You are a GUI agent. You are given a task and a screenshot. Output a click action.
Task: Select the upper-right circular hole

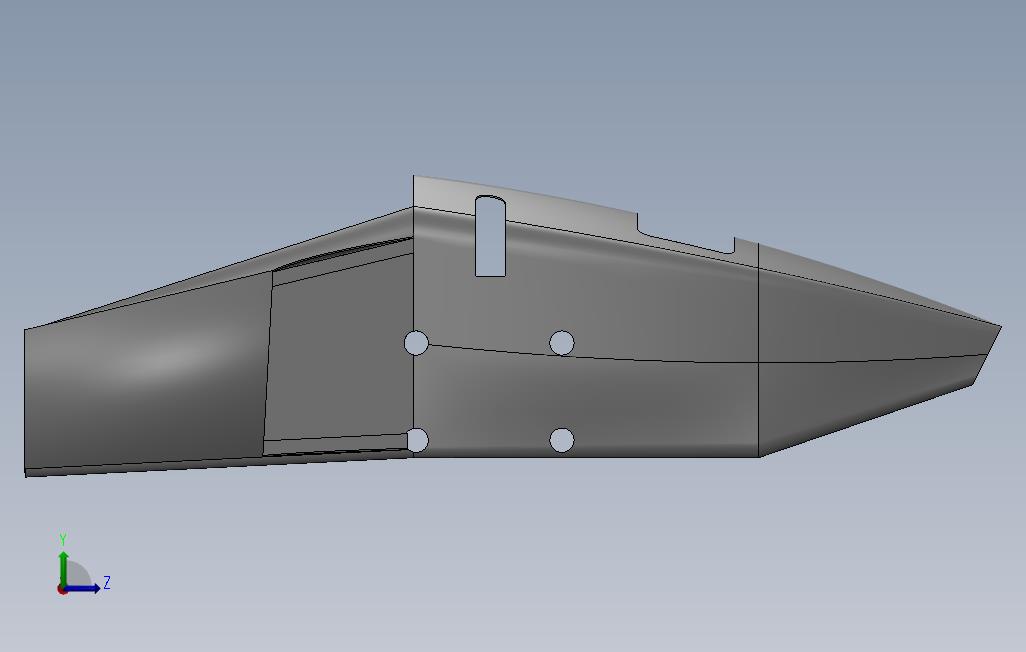coord(562,341)
